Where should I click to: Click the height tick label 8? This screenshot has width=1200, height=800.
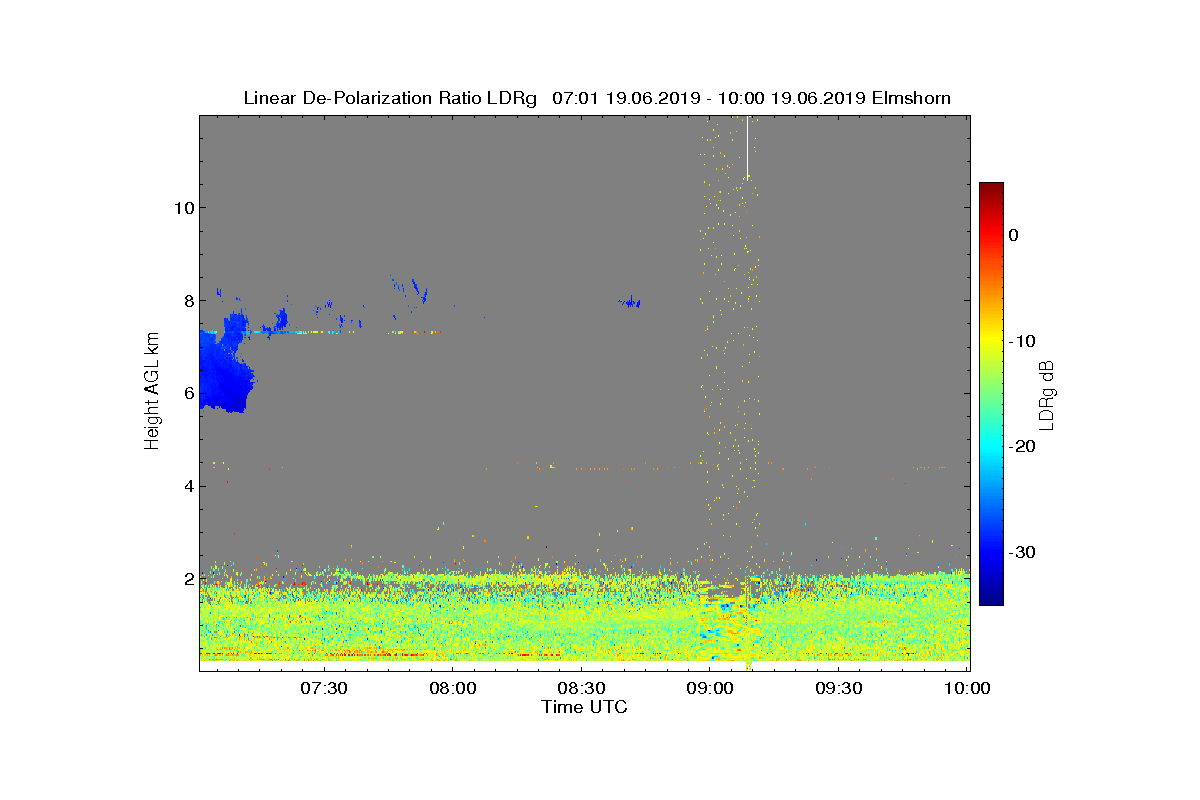pos(189,301)
